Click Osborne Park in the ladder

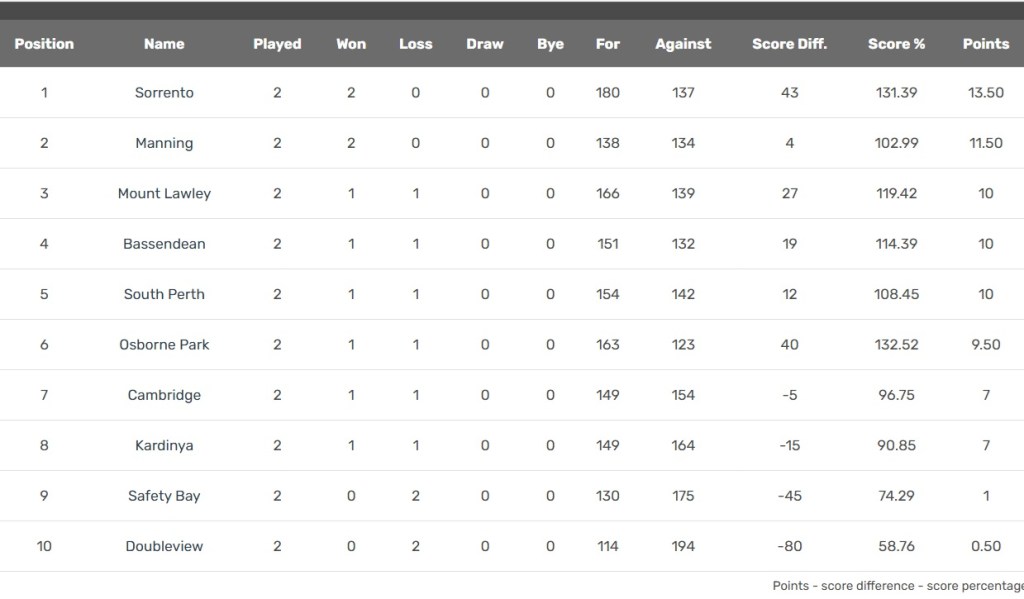click(x=164, y=345)
